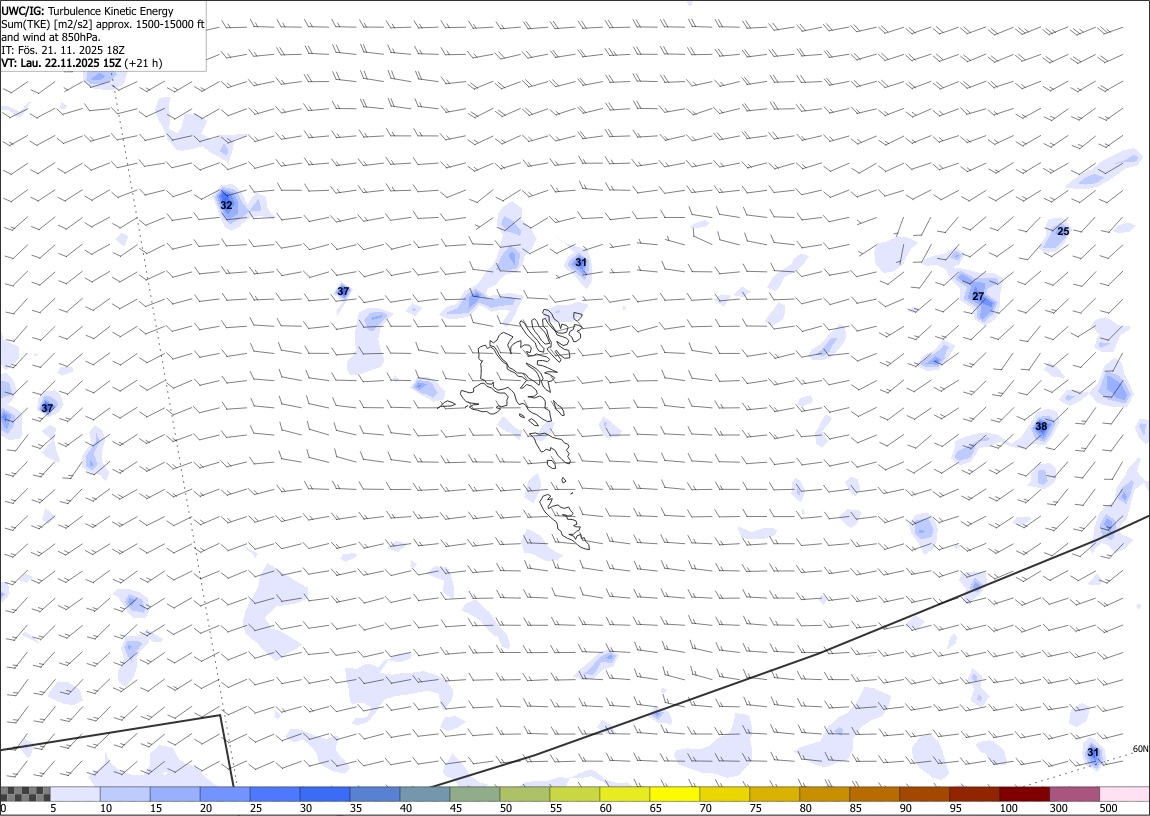Select the 75–80 orange legend swatch

click(774, 794)
